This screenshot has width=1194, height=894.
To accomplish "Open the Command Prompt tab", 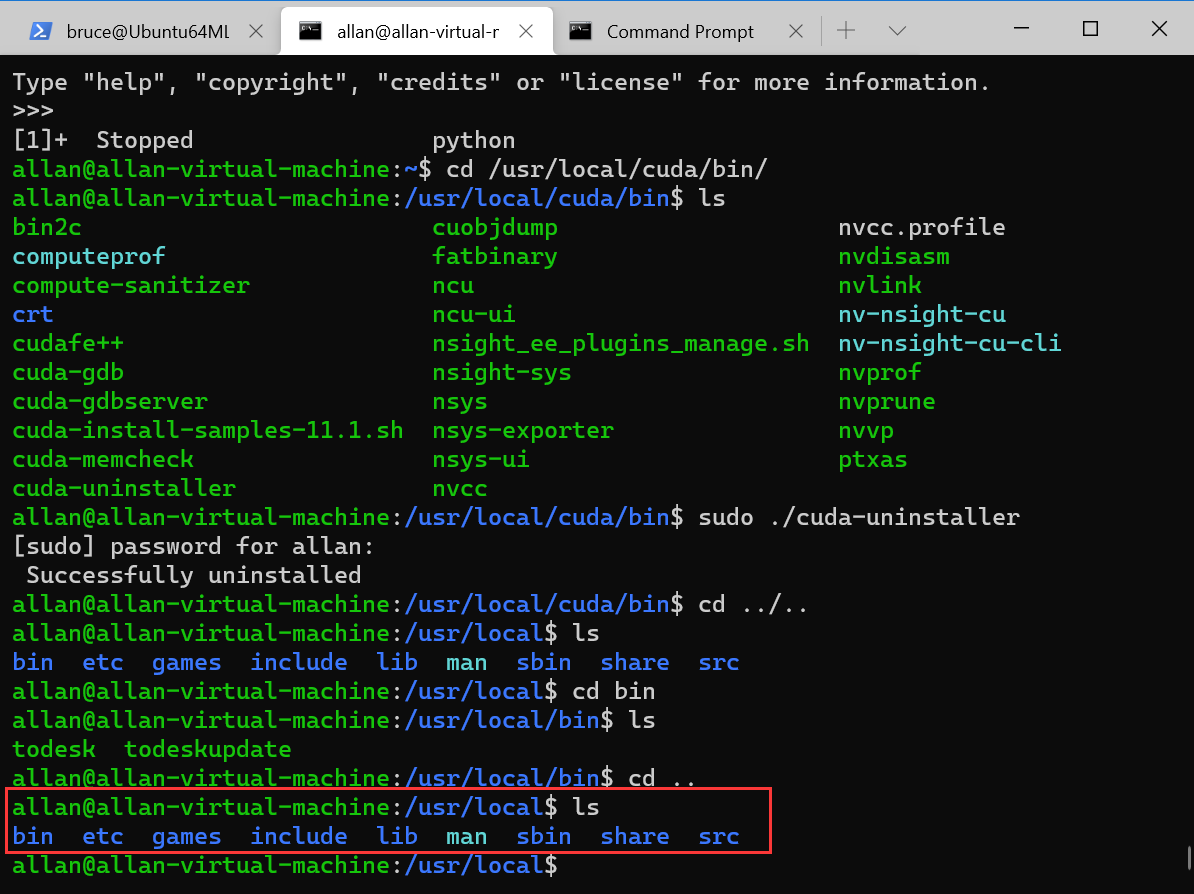I will (679, 31).
